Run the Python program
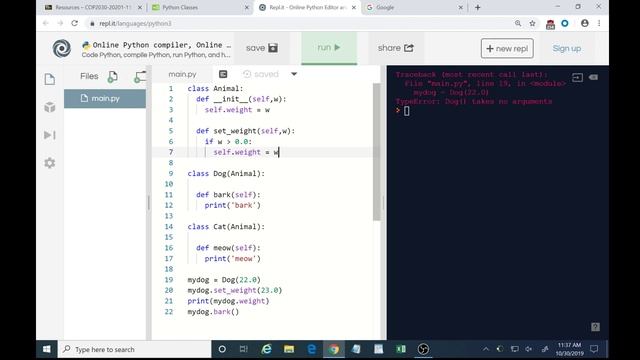This screenshot has height=360, width=640. [329, 48]
